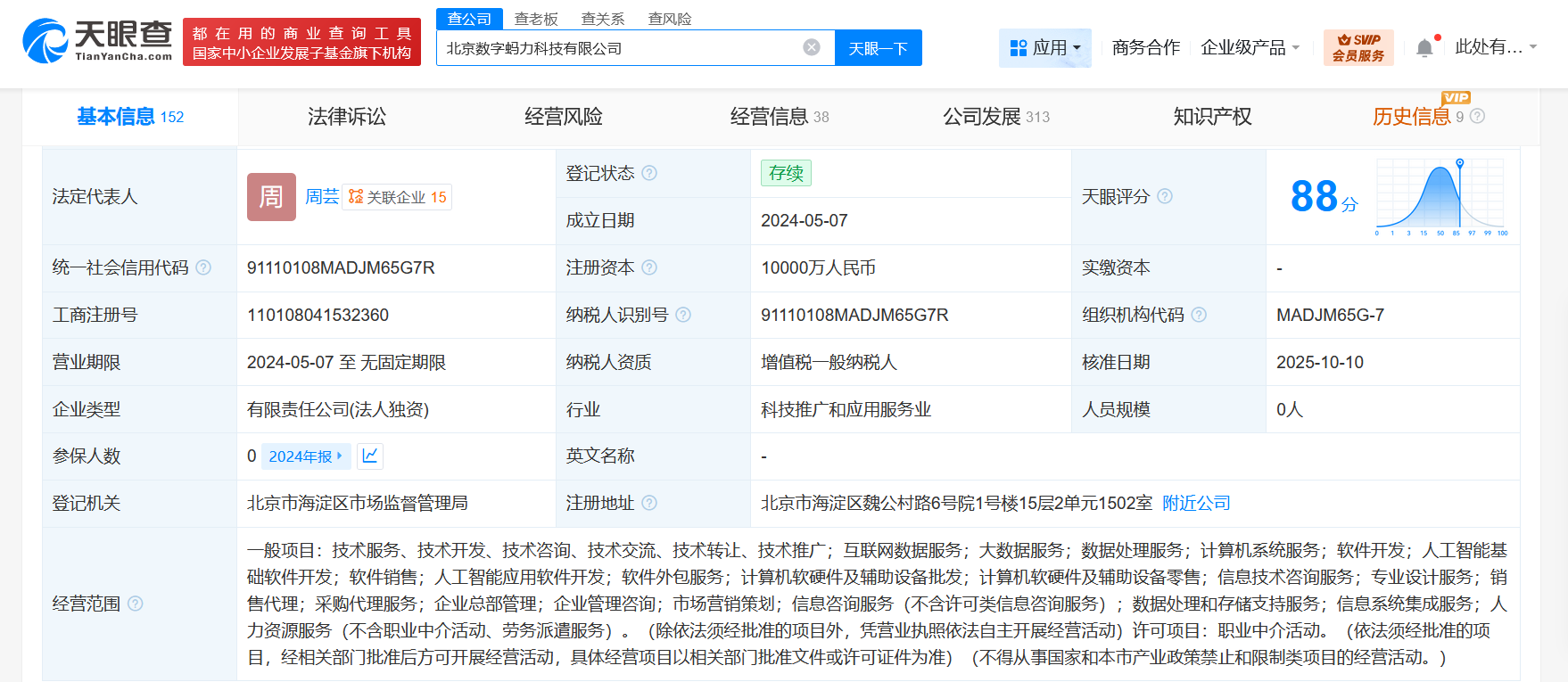Click help icon beside 统一社会信用代码

point(203,267)
